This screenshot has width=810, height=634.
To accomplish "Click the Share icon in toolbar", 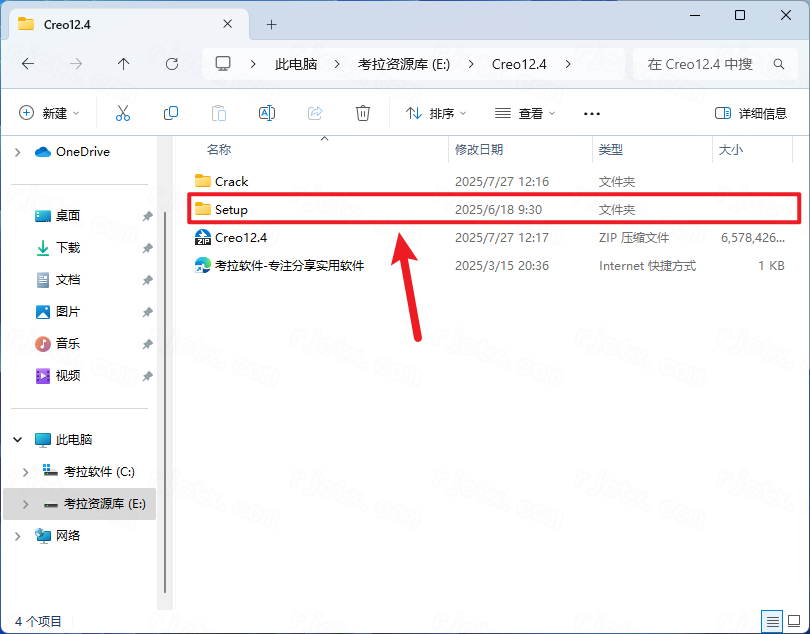I will (x=315, y=113).
